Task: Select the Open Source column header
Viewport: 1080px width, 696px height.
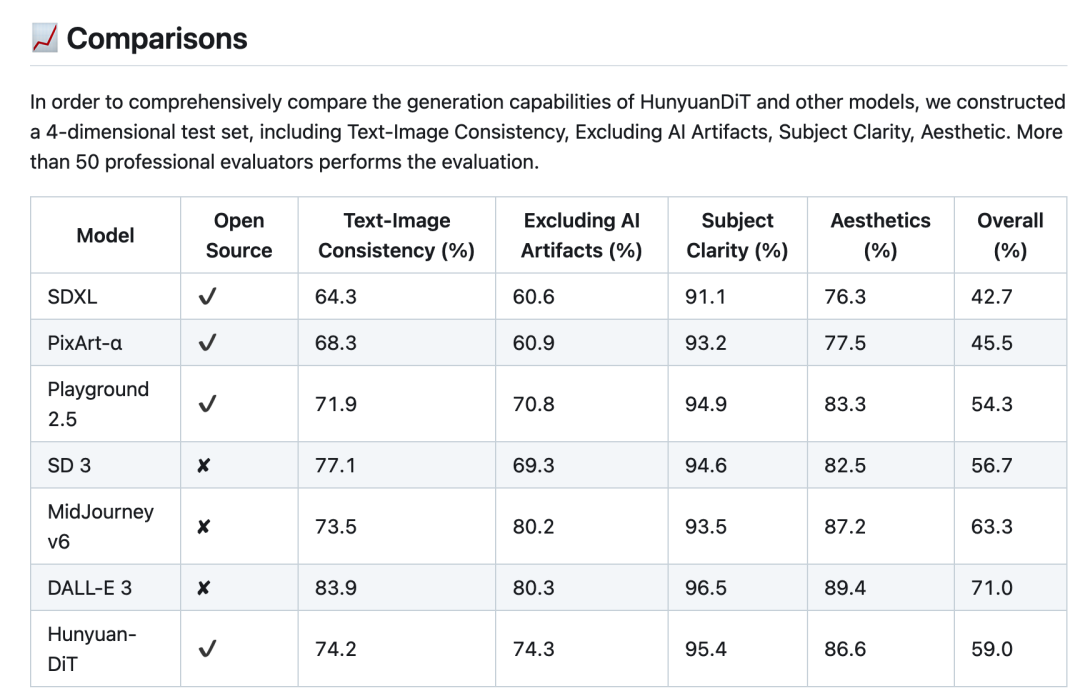Action: (239, 236)
